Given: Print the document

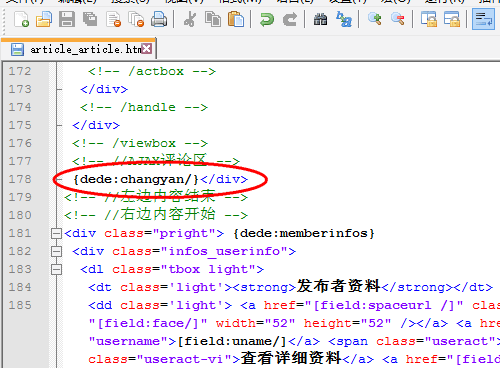Looking at the screenshot, I should click(159, 19).
